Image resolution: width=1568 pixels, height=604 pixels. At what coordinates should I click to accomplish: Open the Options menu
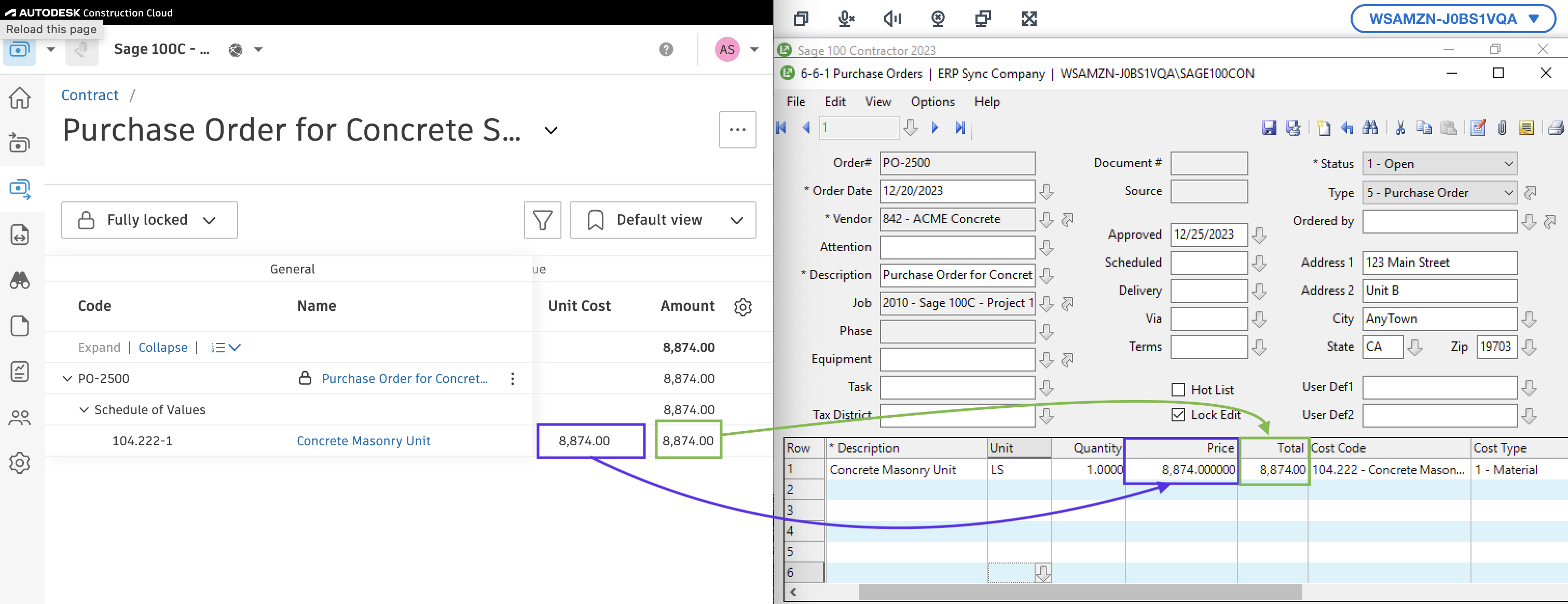click(x=932, y=102)
